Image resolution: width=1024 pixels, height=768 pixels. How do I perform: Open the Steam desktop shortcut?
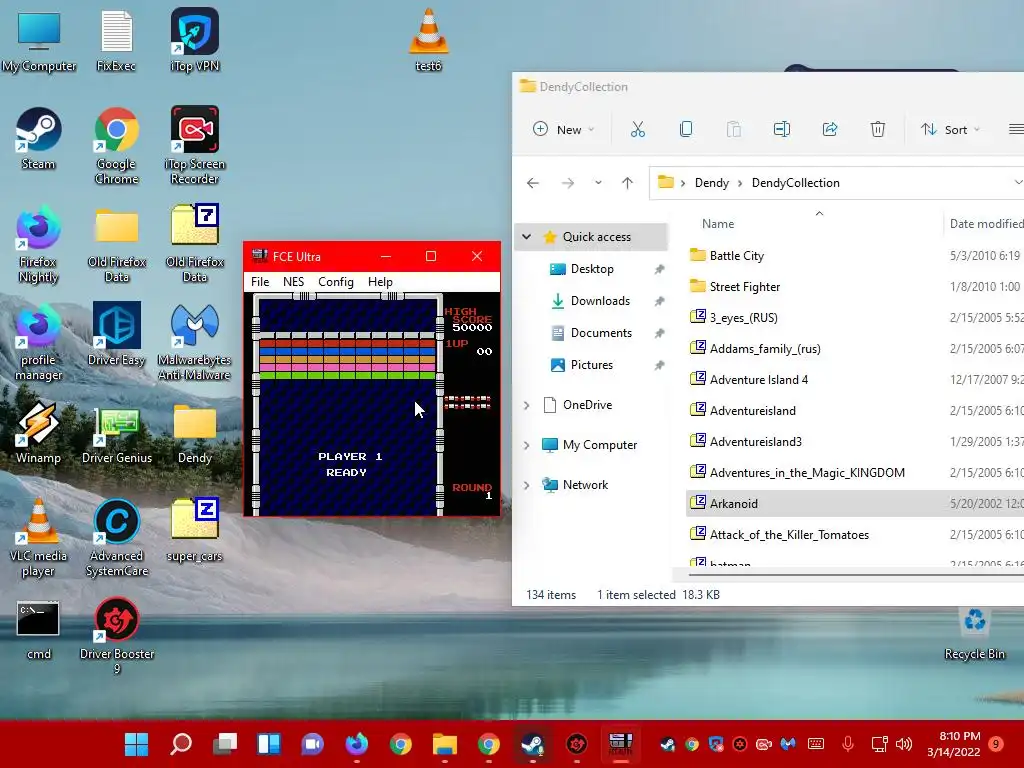[x=39, y=138]
